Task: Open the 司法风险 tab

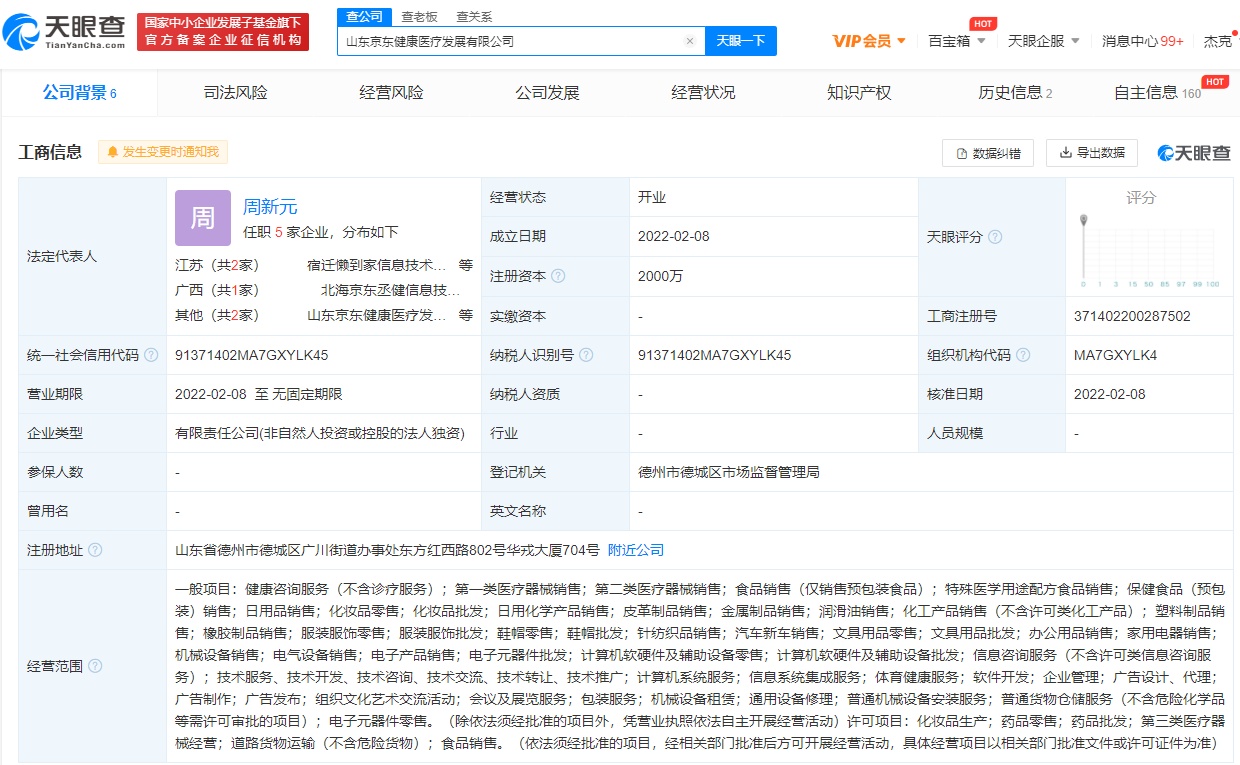Action: 236,93
